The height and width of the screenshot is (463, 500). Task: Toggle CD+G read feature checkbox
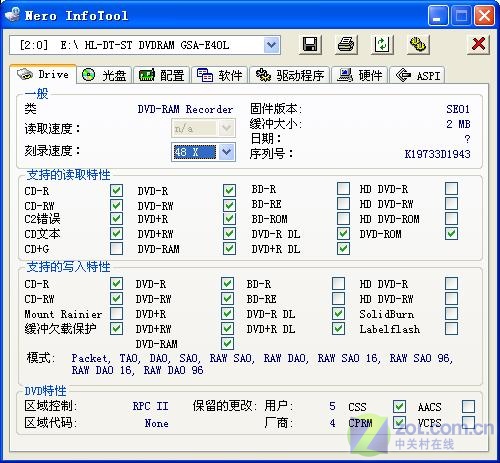(116, 249)
